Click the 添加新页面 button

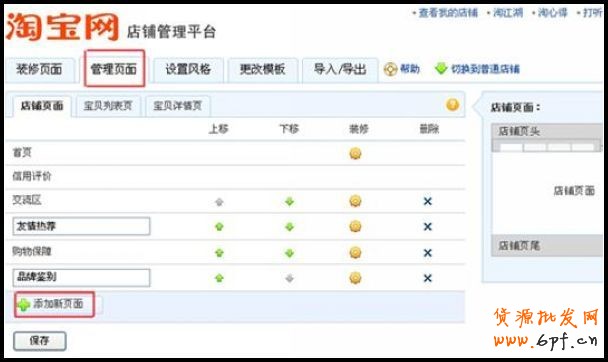(55, 304)
